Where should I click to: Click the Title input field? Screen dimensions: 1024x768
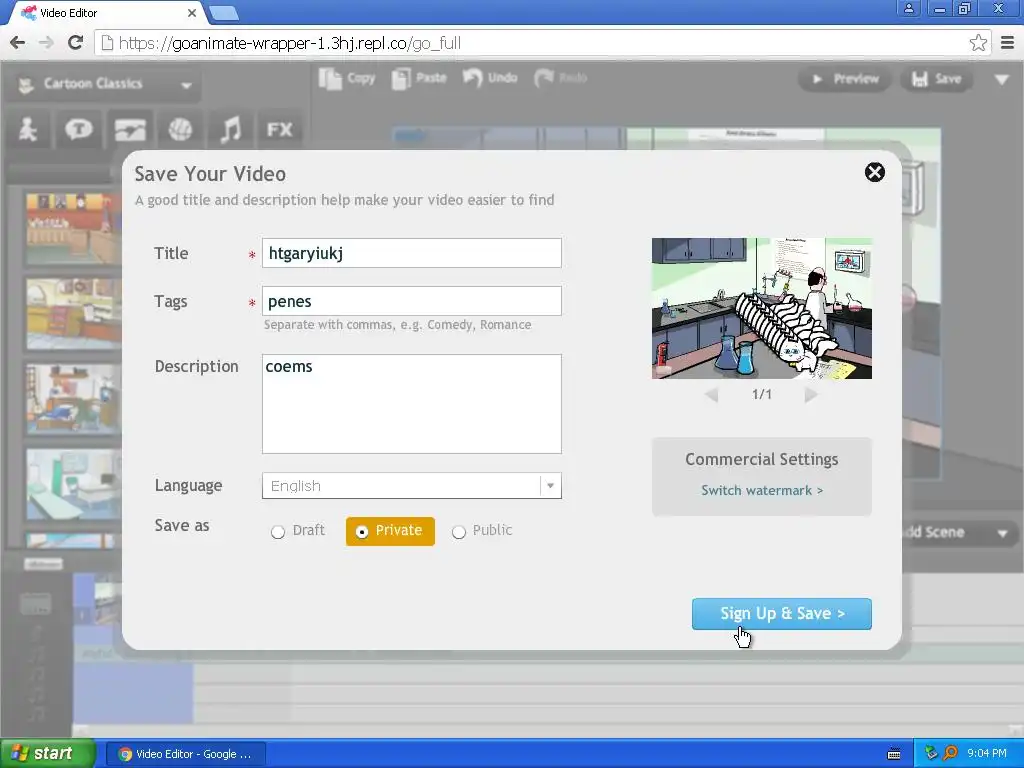pyautogui.click(x=411, y=253)
